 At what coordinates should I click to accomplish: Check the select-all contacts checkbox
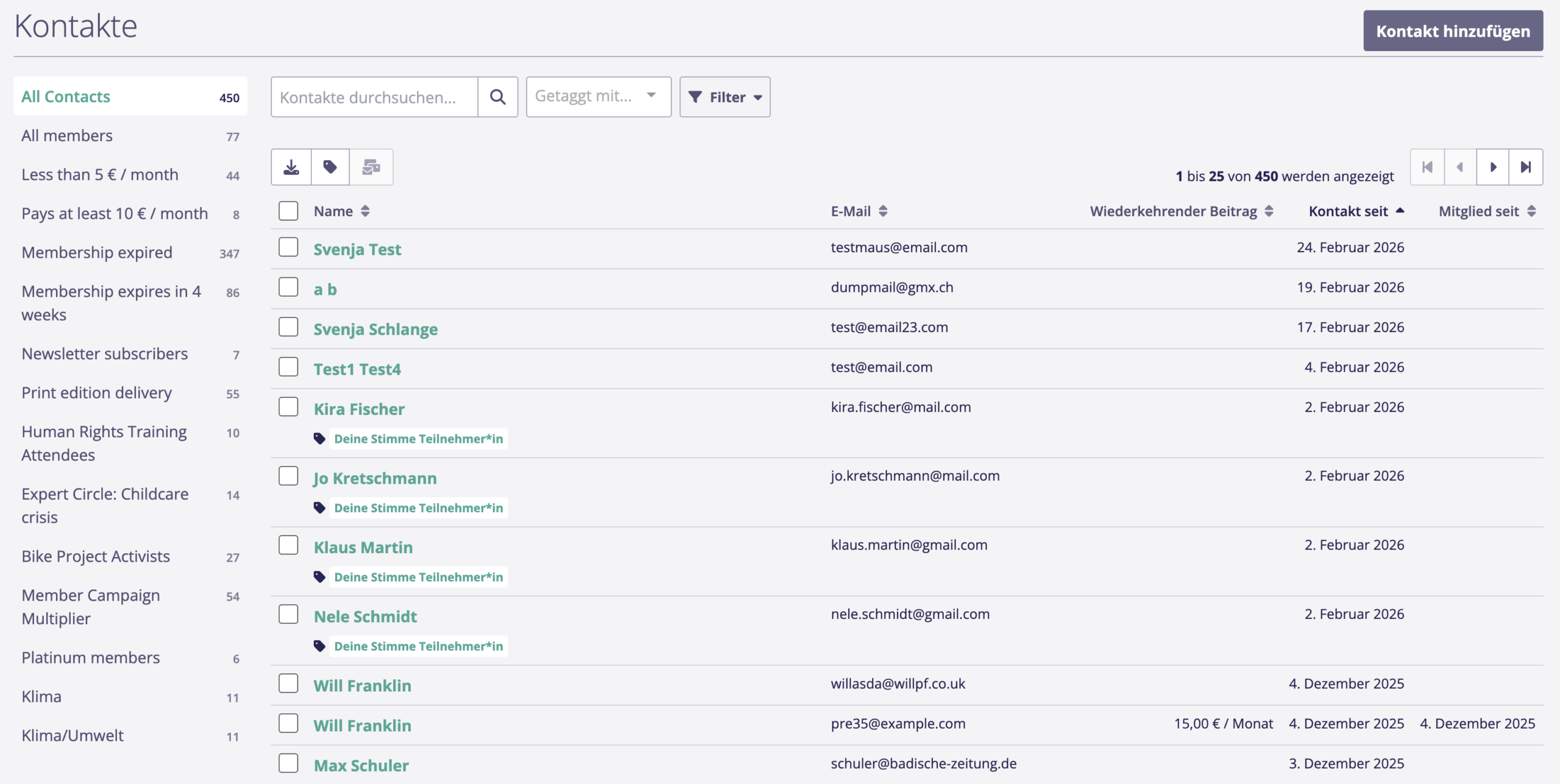(288, 211)
